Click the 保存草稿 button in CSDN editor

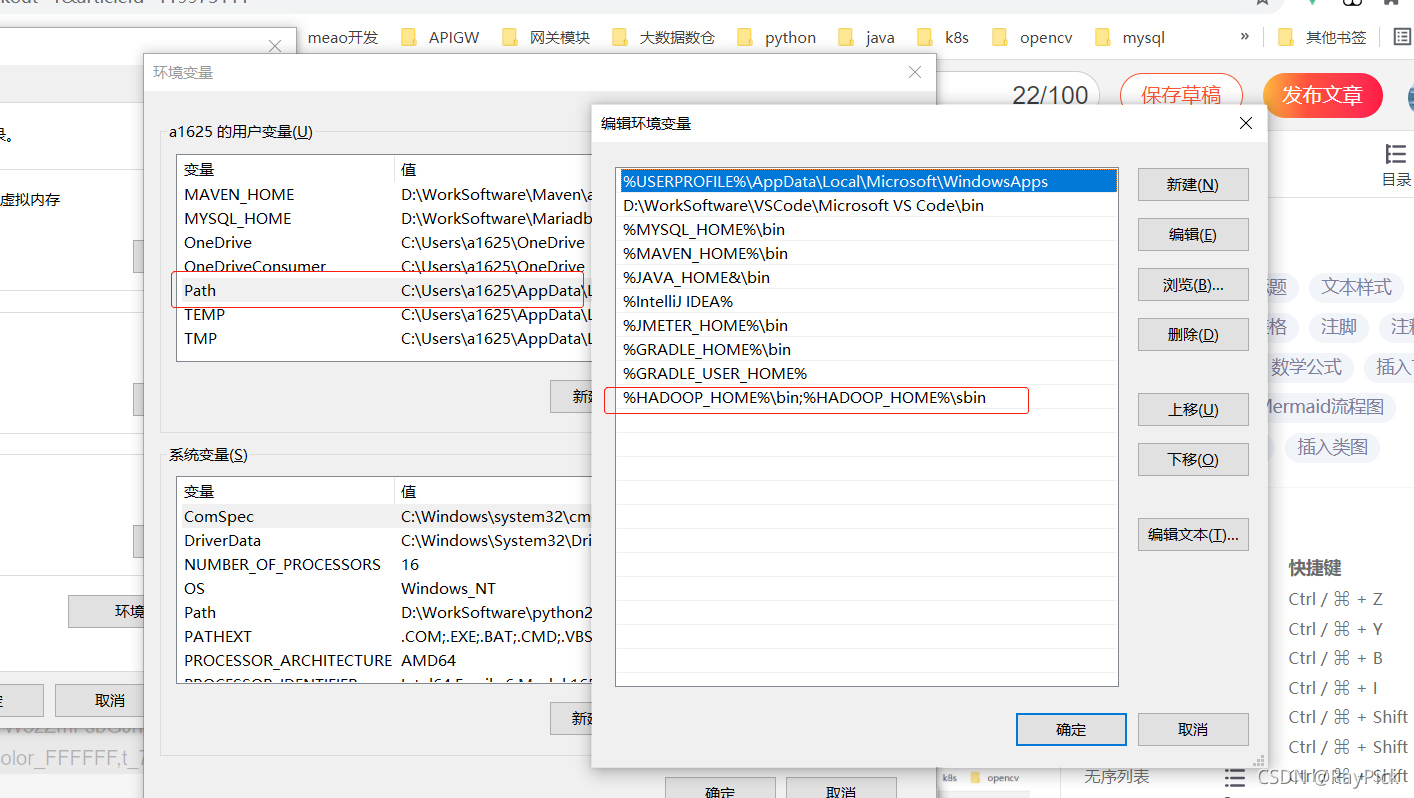pyautogui.click(x=1181, y=95)
